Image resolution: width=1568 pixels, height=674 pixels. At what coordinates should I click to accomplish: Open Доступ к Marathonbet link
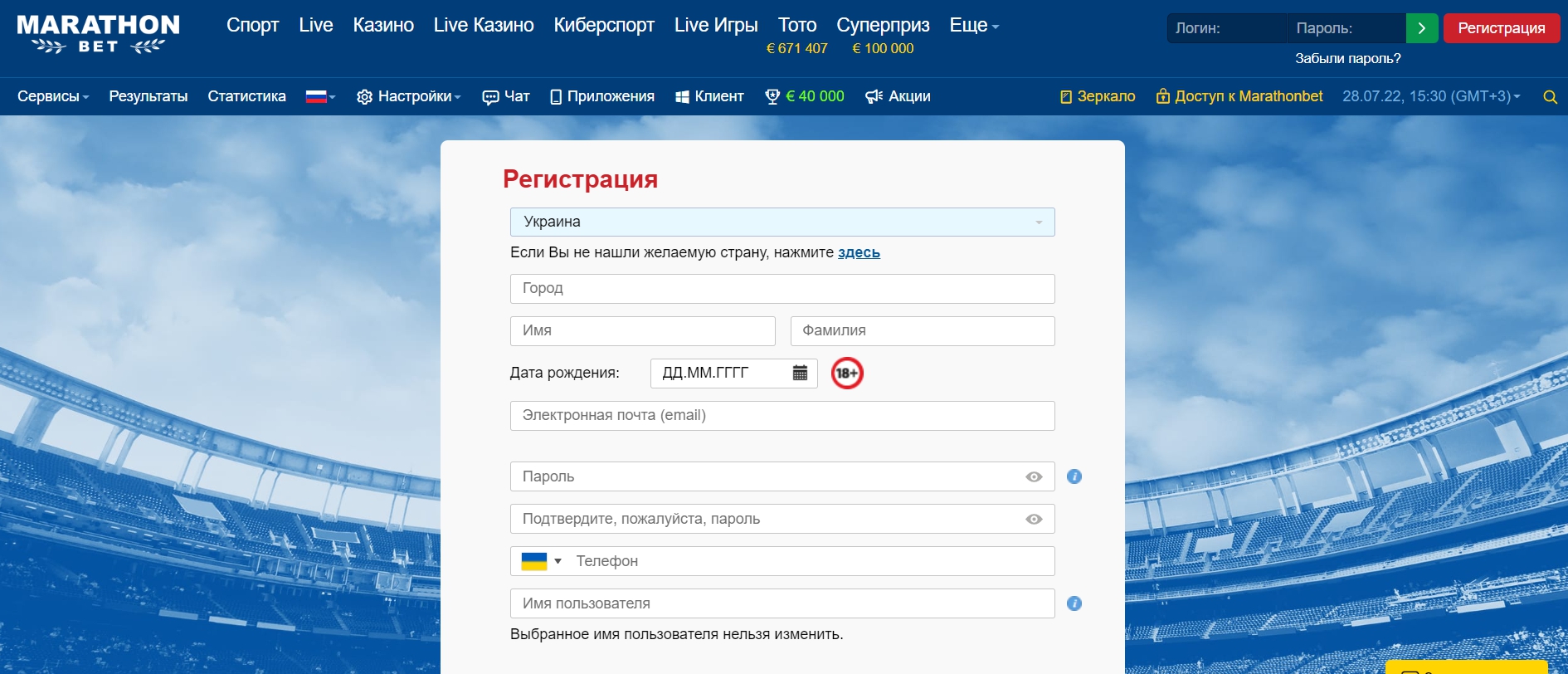[x=1239, y=96]
